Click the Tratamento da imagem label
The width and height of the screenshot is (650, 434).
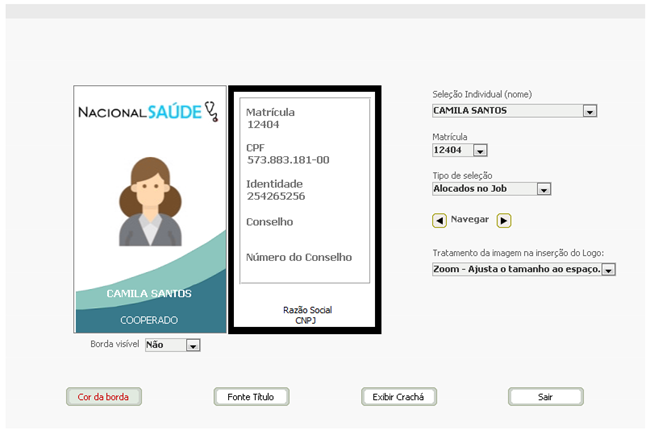click(x=518, y=253)
